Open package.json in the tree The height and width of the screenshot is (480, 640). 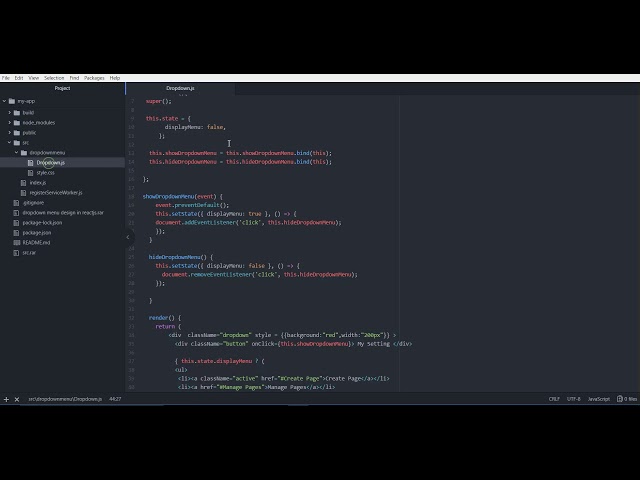click(37, 233)
